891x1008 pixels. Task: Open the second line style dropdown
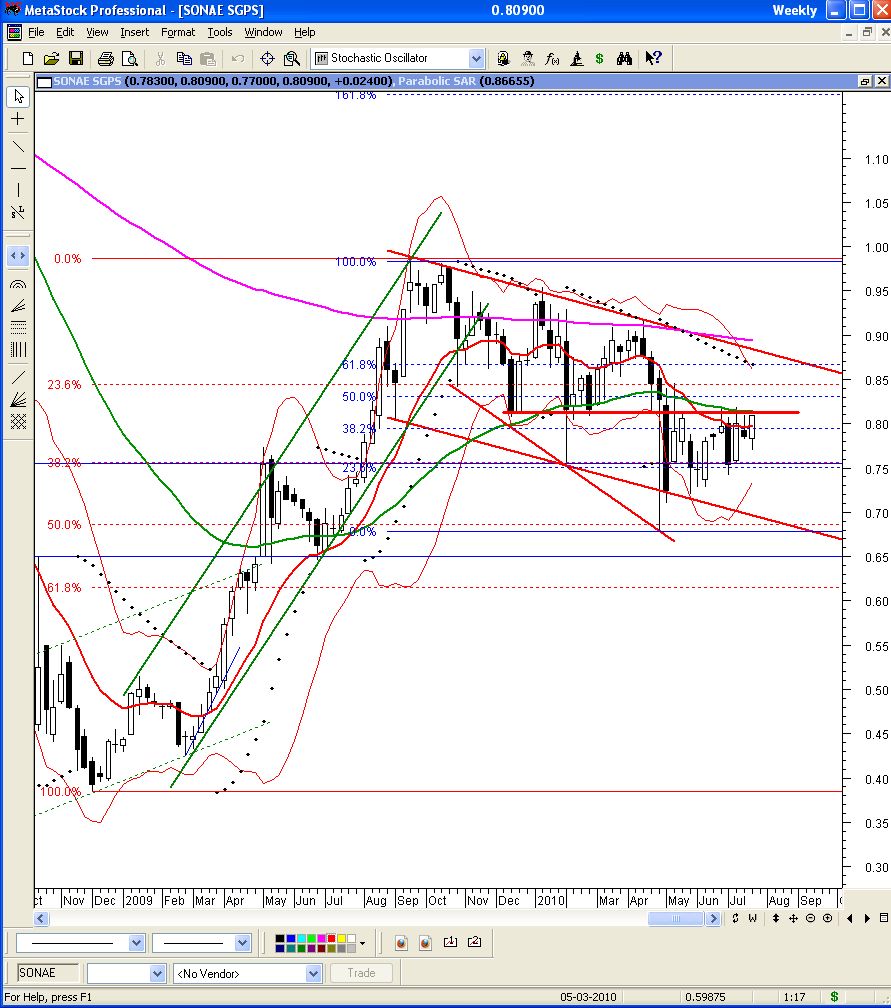[x=242, y=942]
